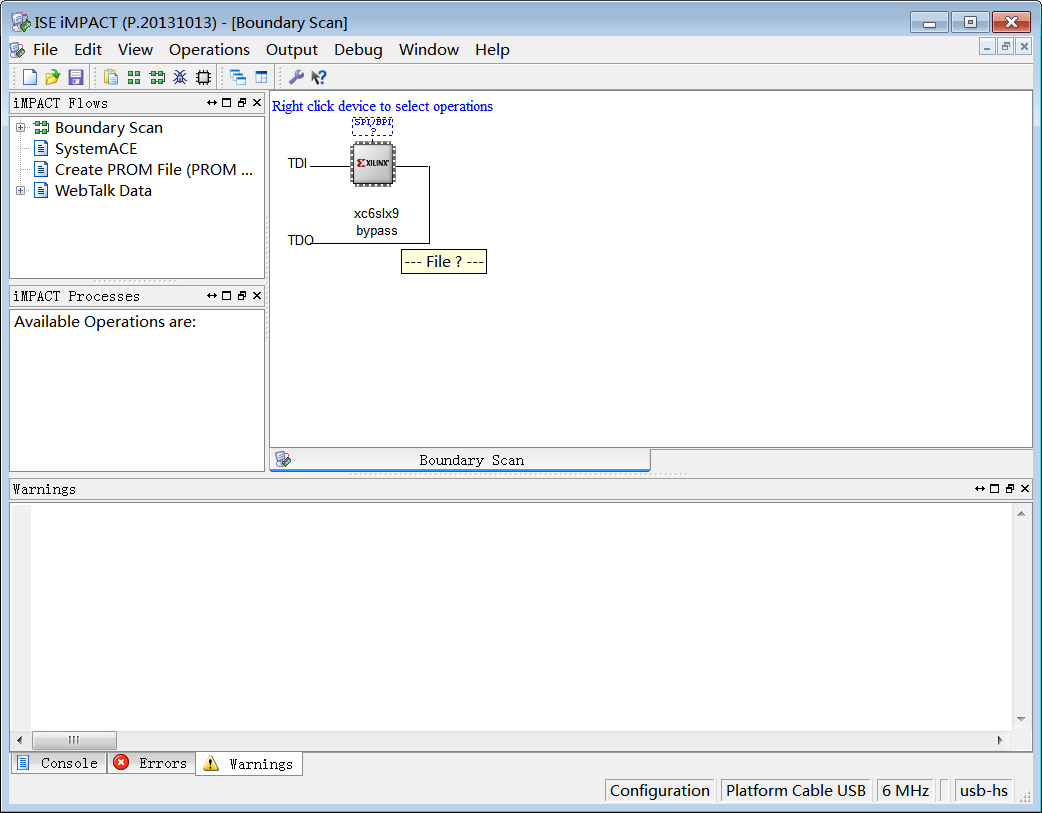The image size is (1042, 813).
Task: Click the yellow File ? assignment box
Action: coord(443,261)
